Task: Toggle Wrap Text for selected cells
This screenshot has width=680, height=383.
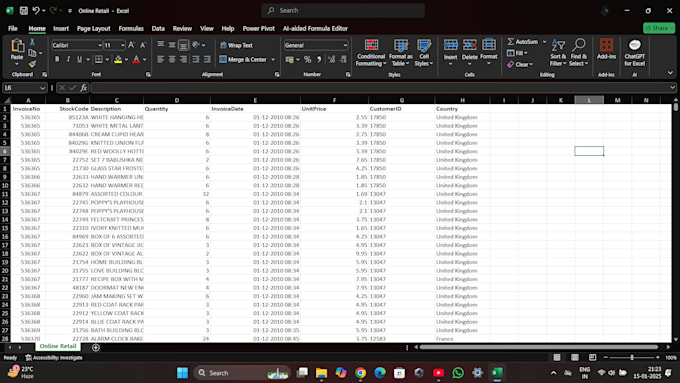Action: click(x=236, y=45)
